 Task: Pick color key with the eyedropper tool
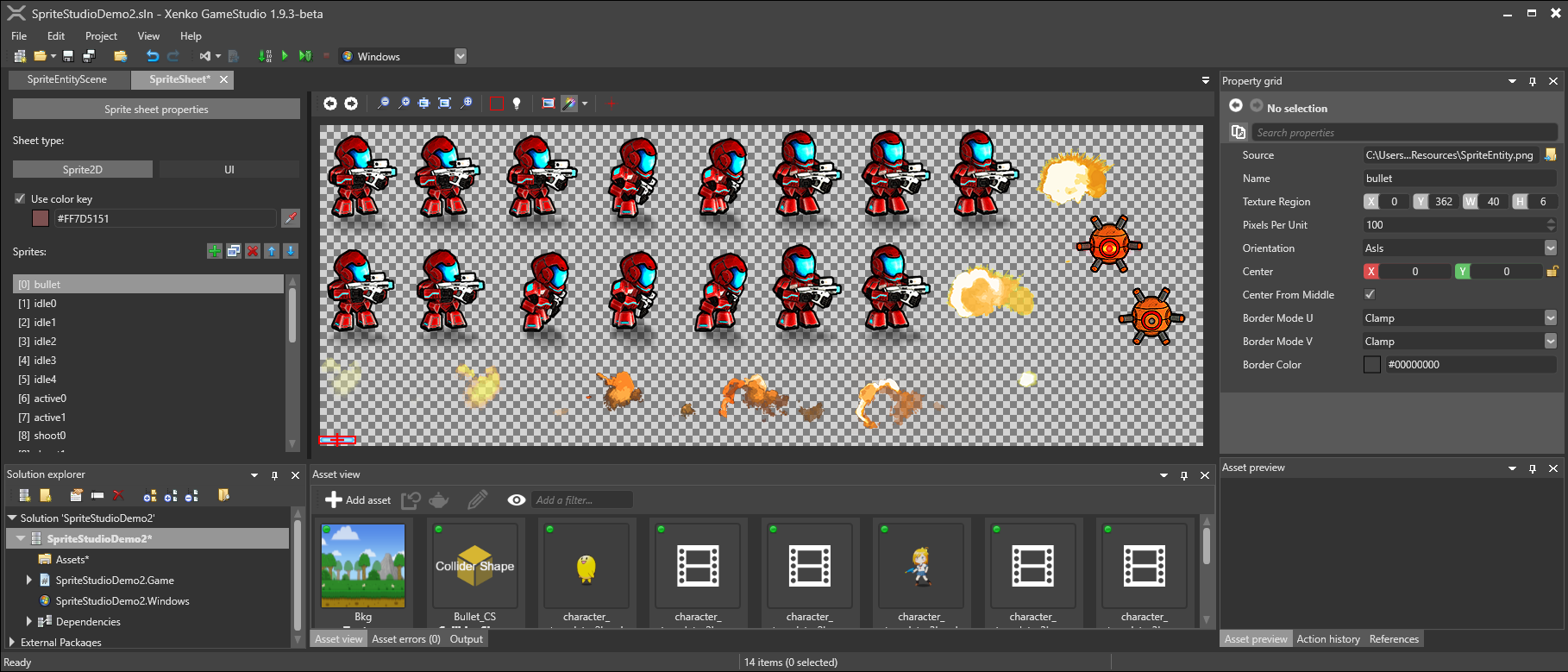(291, 218)
